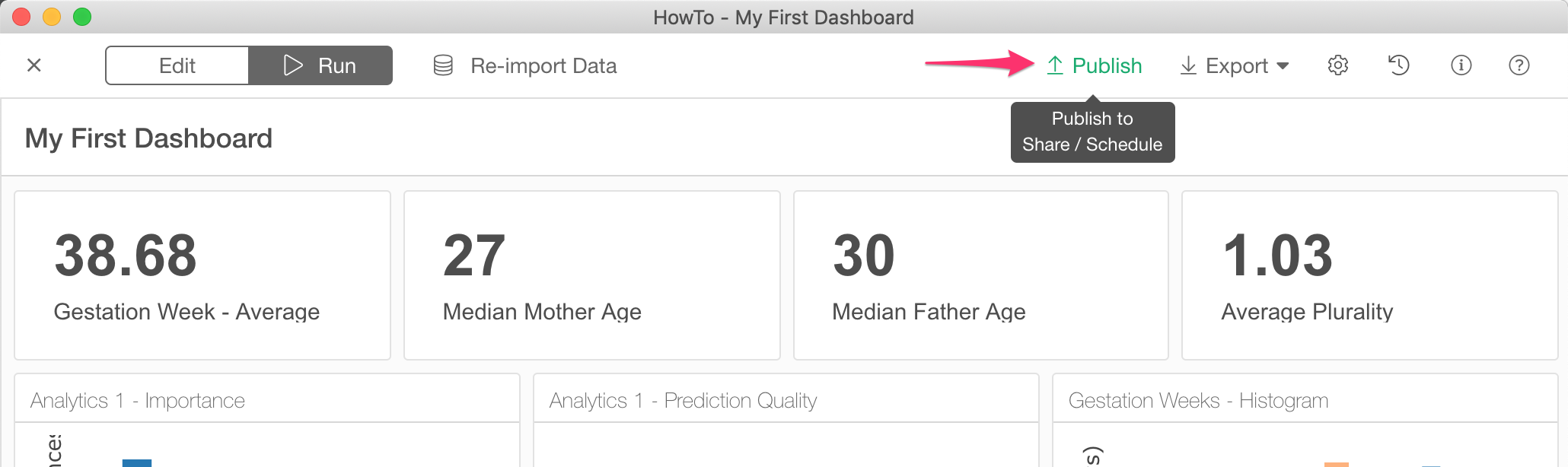Switch to Run mode
The image size is (1568, 467).
pos(320,65)
